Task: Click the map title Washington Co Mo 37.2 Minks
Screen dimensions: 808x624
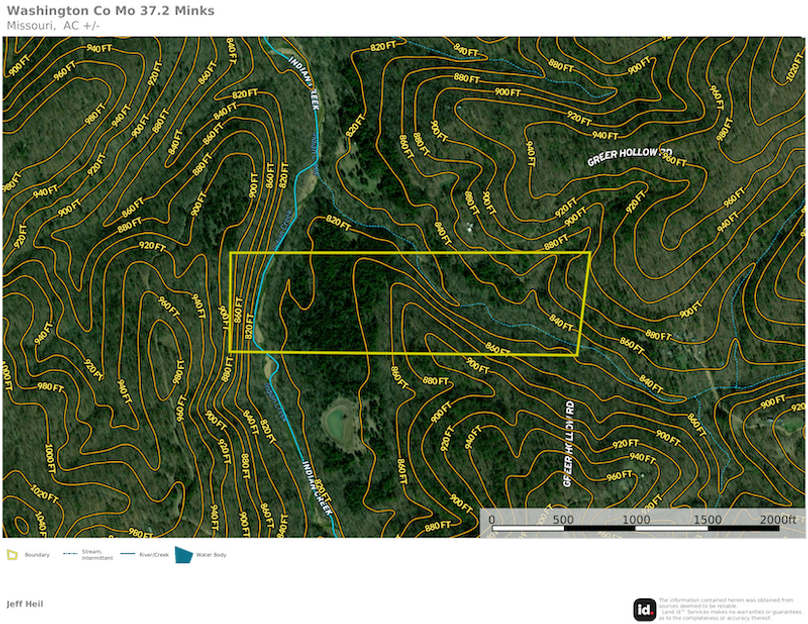Action: pos(110,11)
